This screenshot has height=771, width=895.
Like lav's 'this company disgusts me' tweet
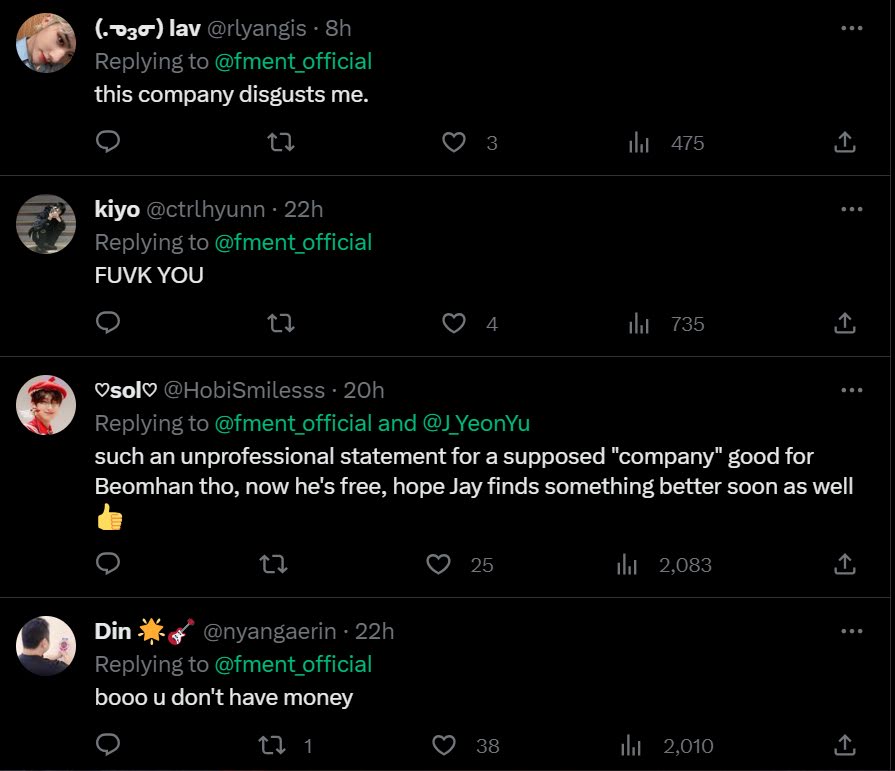[x=454, y=143]
